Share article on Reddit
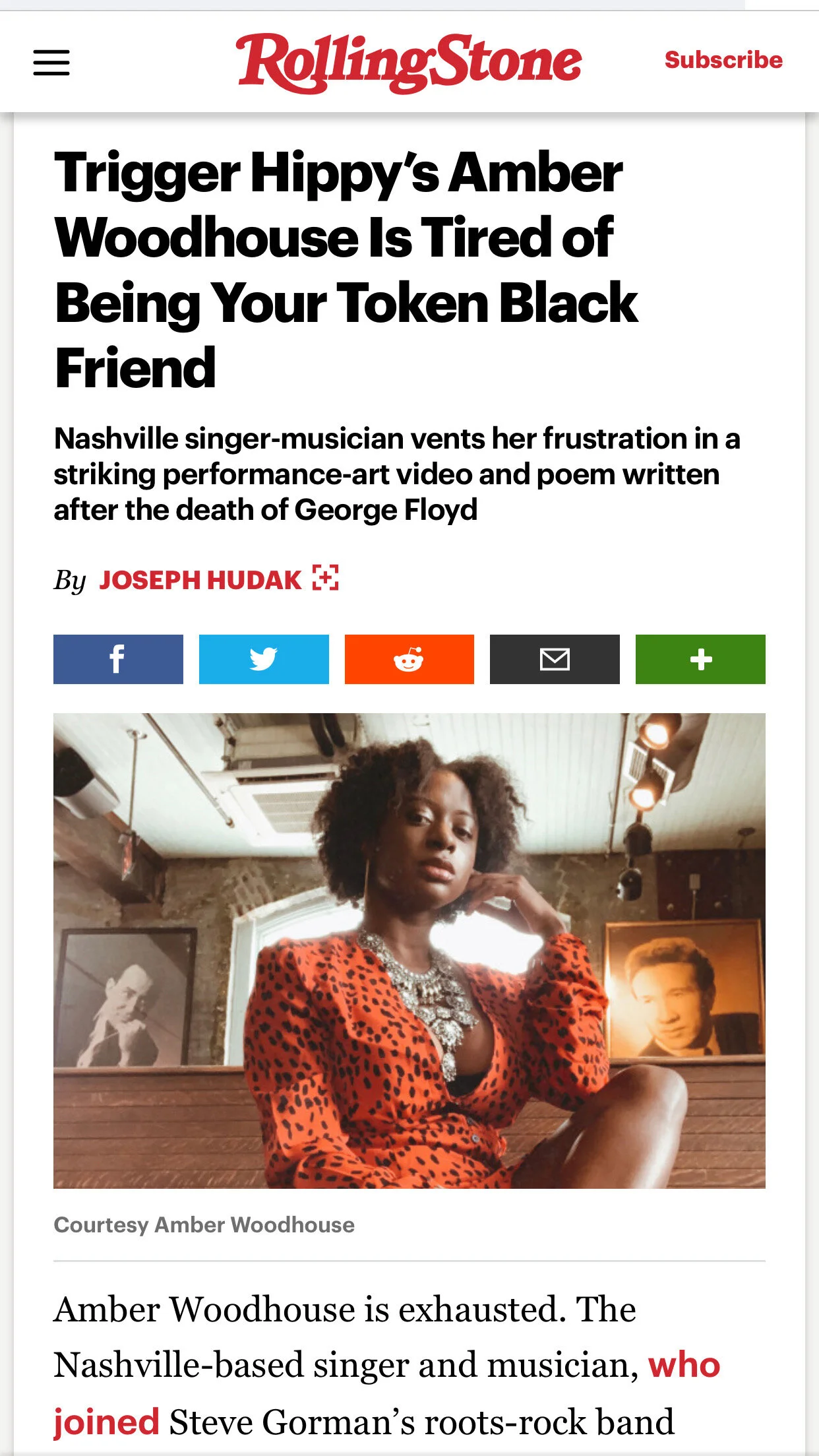The width and height of the screenshot is (819, 1456). click(409, 659)
